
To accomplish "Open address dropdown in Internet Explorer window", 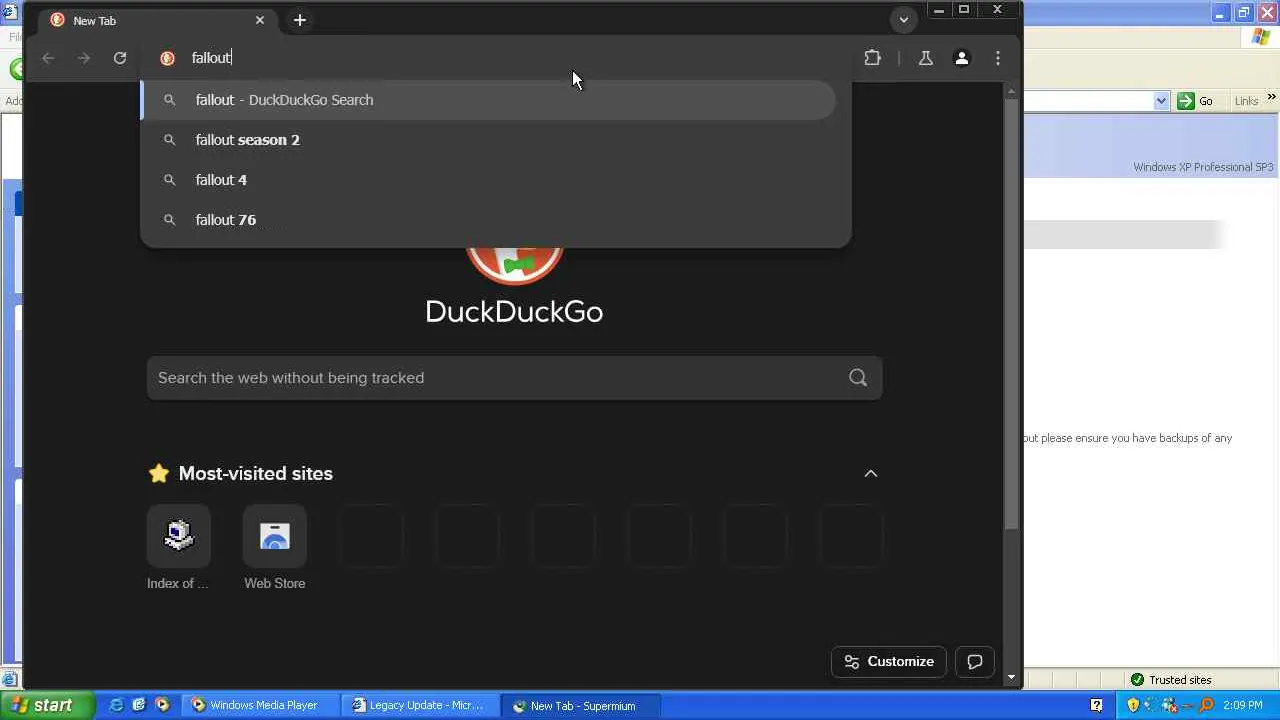I will [1161, 101].
